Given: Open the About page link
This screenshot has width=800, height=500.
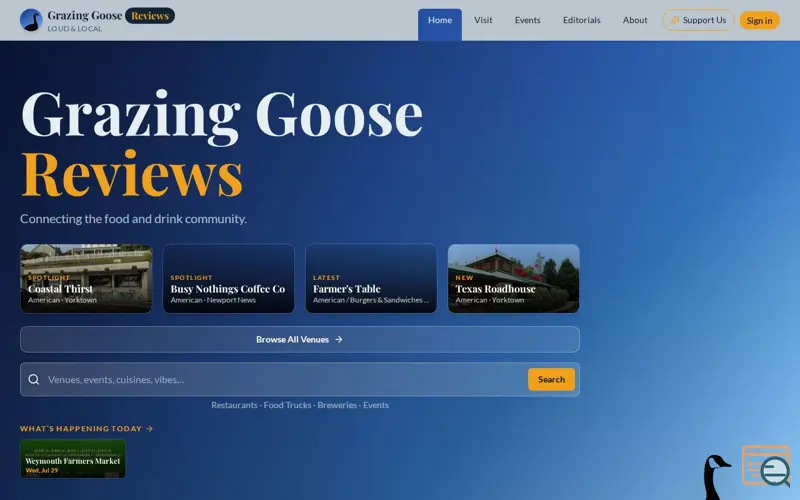Looking at the screenshot, I should 635,20.
